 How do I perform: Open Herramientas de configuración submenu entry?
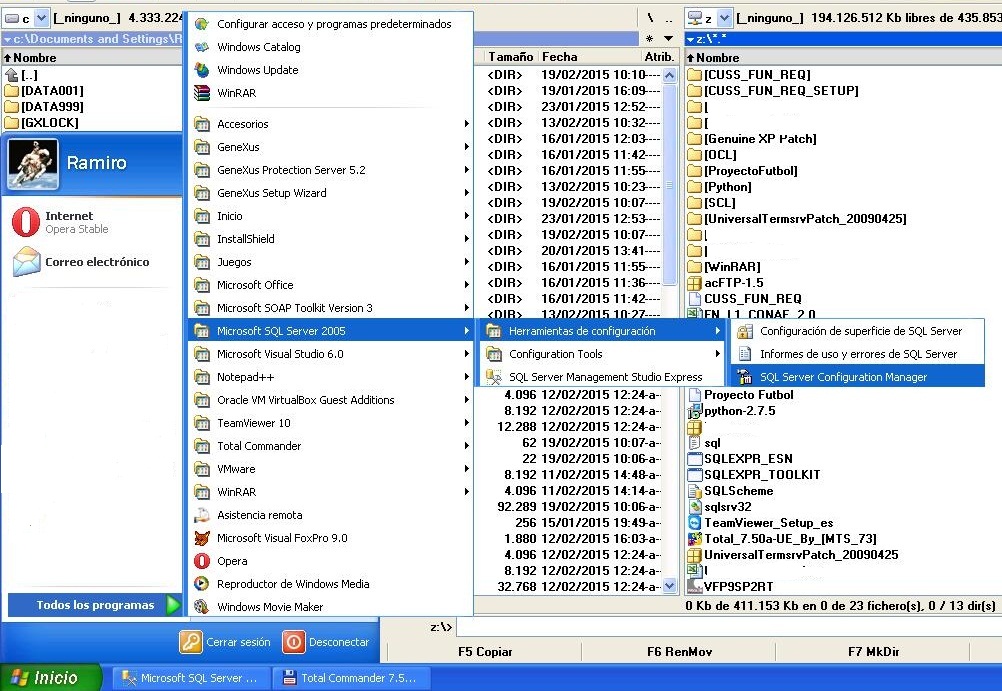(602, 331)
